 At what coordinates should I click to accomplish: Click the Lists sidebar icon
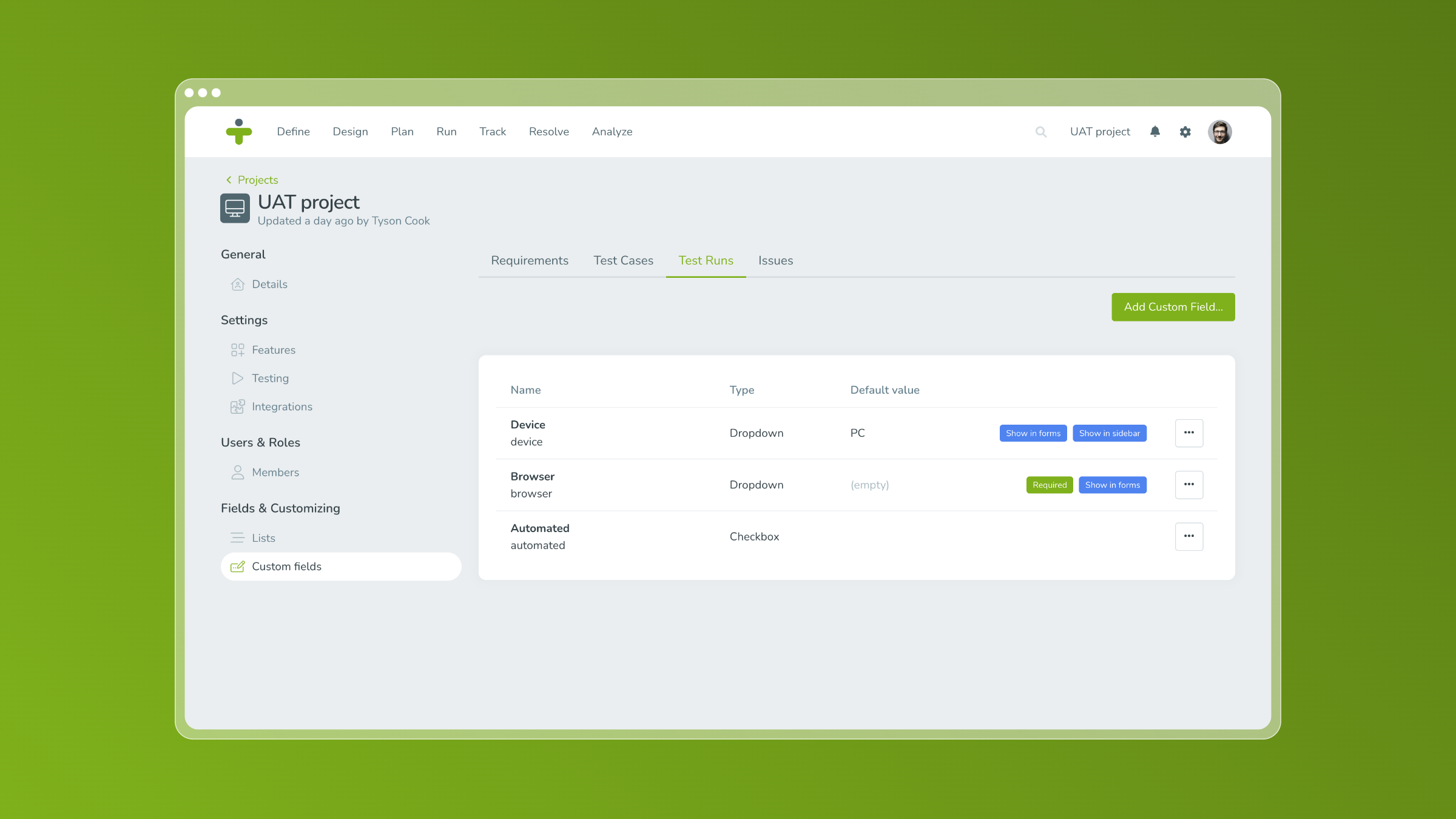[x=237, y=538]
